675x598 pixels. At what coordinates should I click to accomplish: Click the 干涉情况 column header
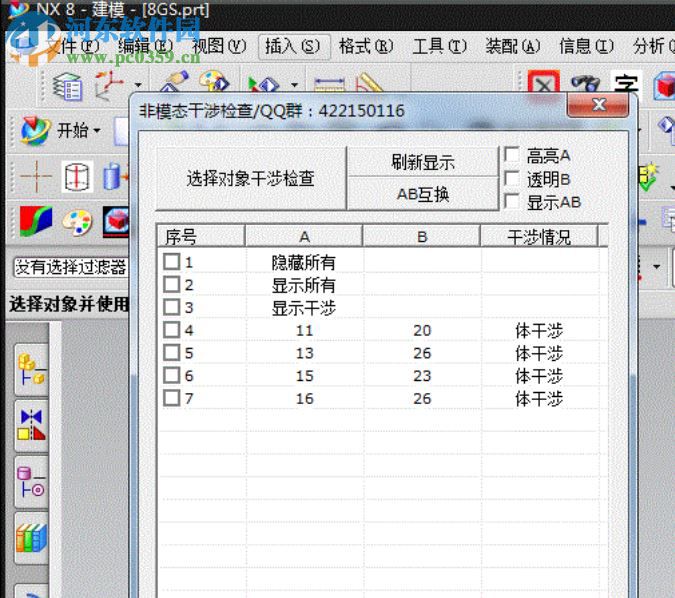[x=539, y=236]
